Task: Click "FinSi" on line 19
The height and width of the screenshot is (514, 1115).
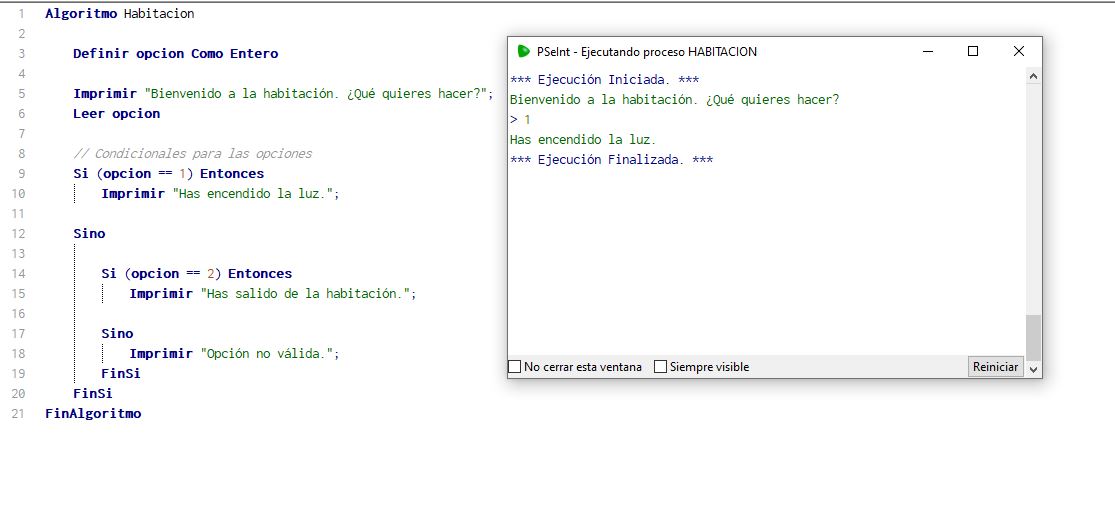Action: coord(121,373)
